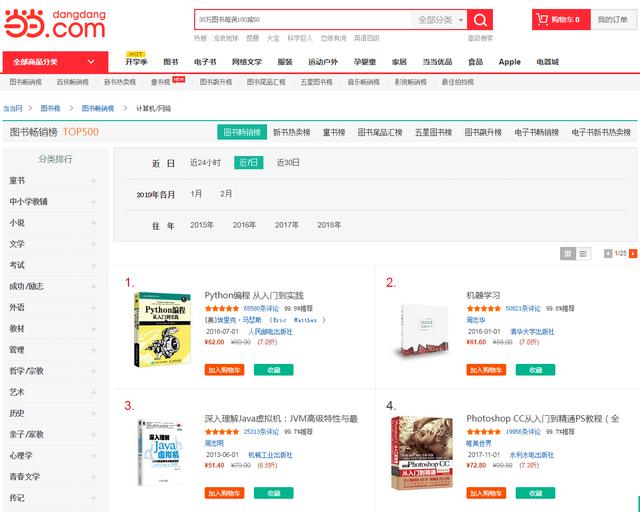Select 图书飙升榜 ranking tab
The image size is (640, 512).
coord(483,132)
